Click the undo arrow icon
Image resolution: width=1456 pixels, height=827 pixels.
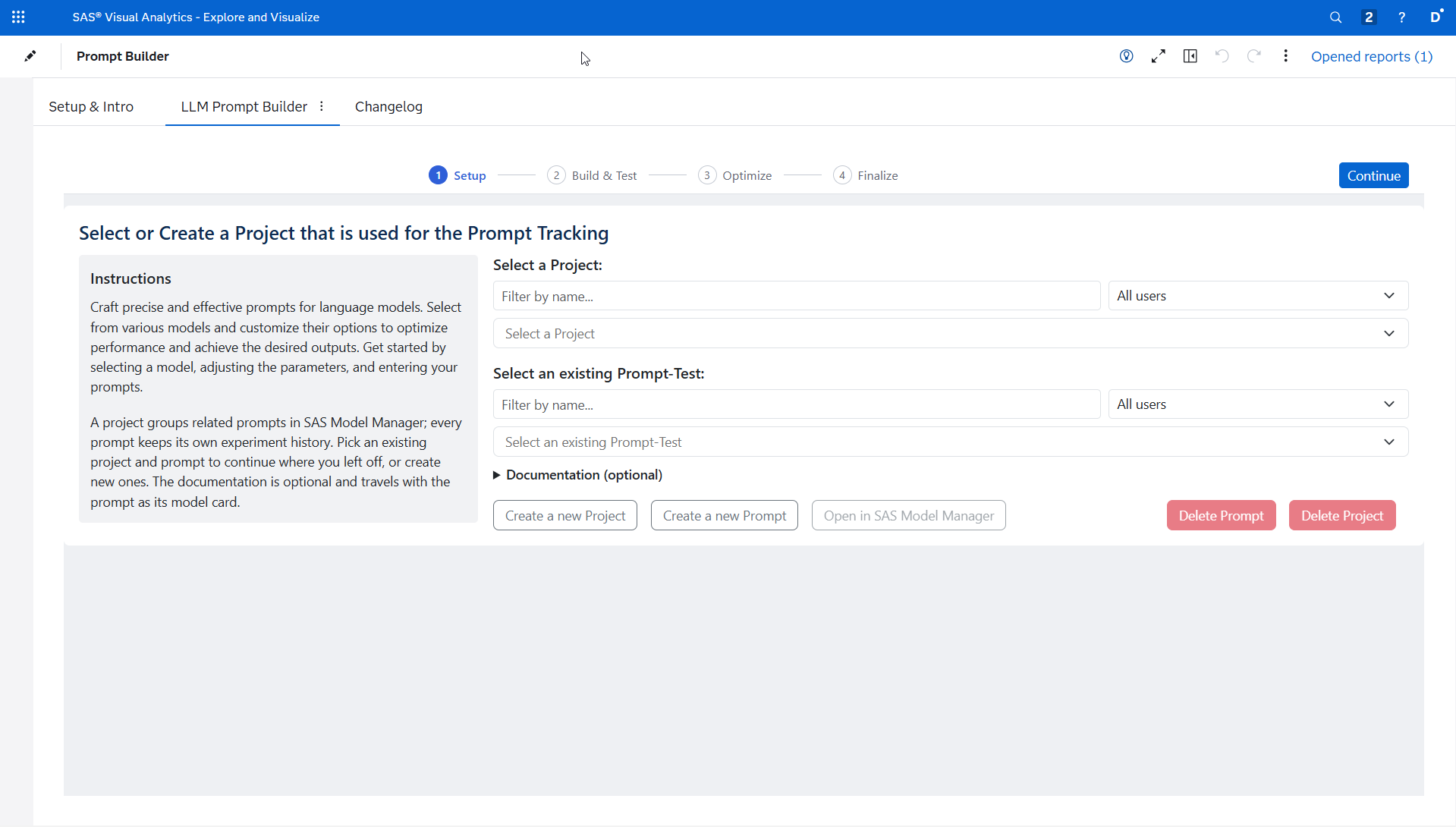(x=1222, y=56)
